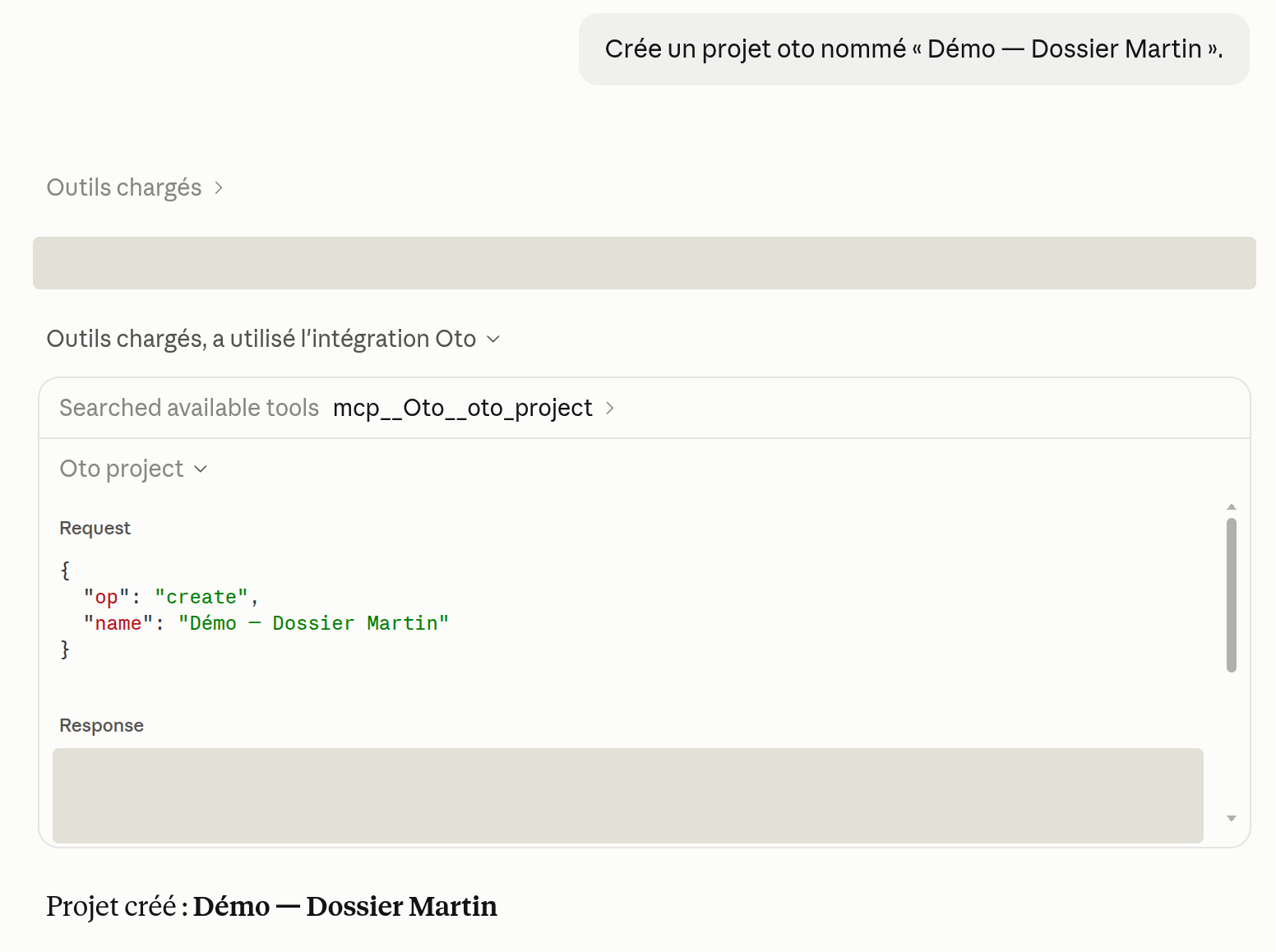
Task: Click the bold 'Démo — Dossier Martin' result text
Action: (x=345, y=907)
